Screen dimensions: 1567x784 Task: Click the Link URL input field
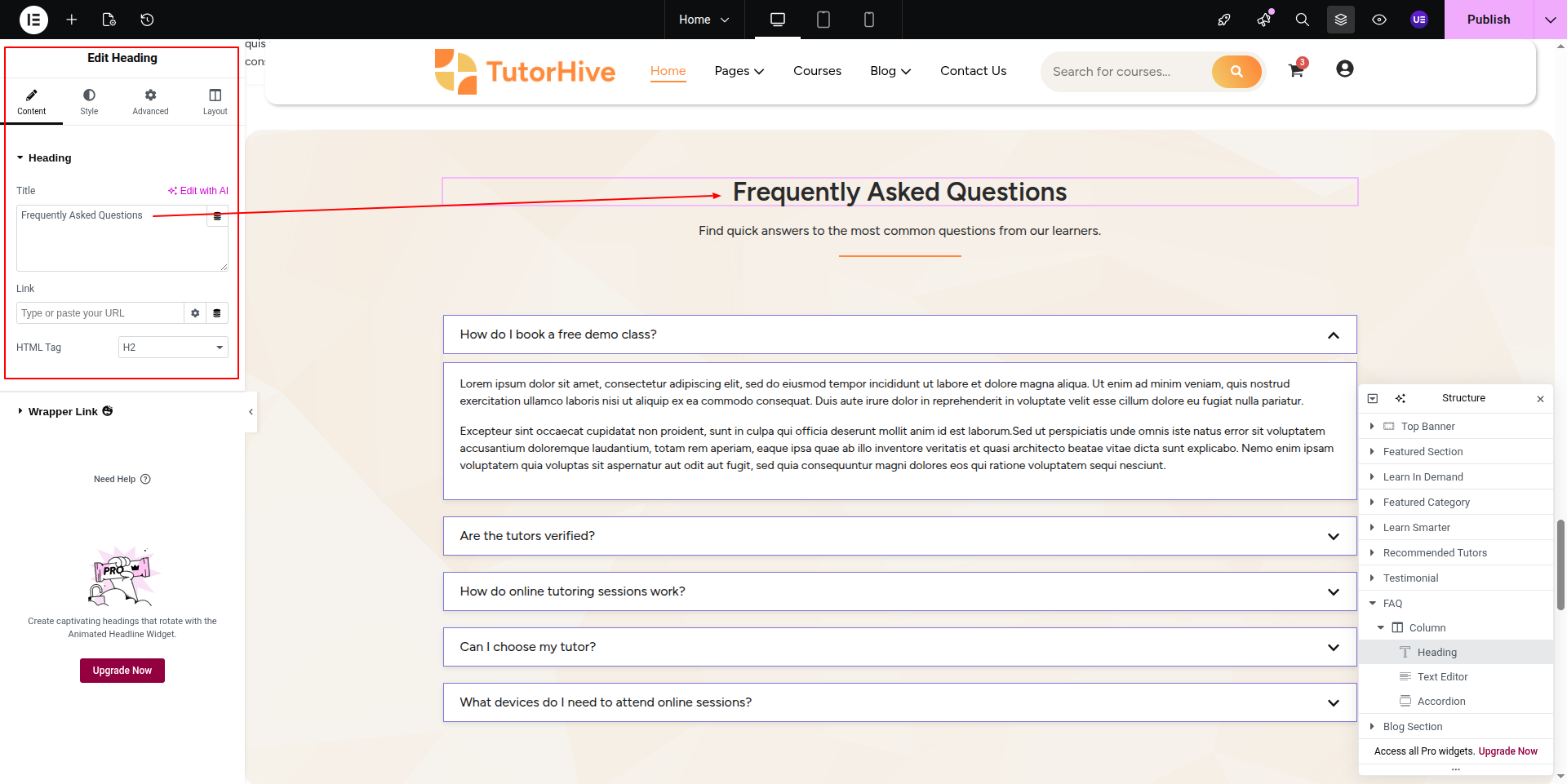pyautogui.click(x=100, y=313)
